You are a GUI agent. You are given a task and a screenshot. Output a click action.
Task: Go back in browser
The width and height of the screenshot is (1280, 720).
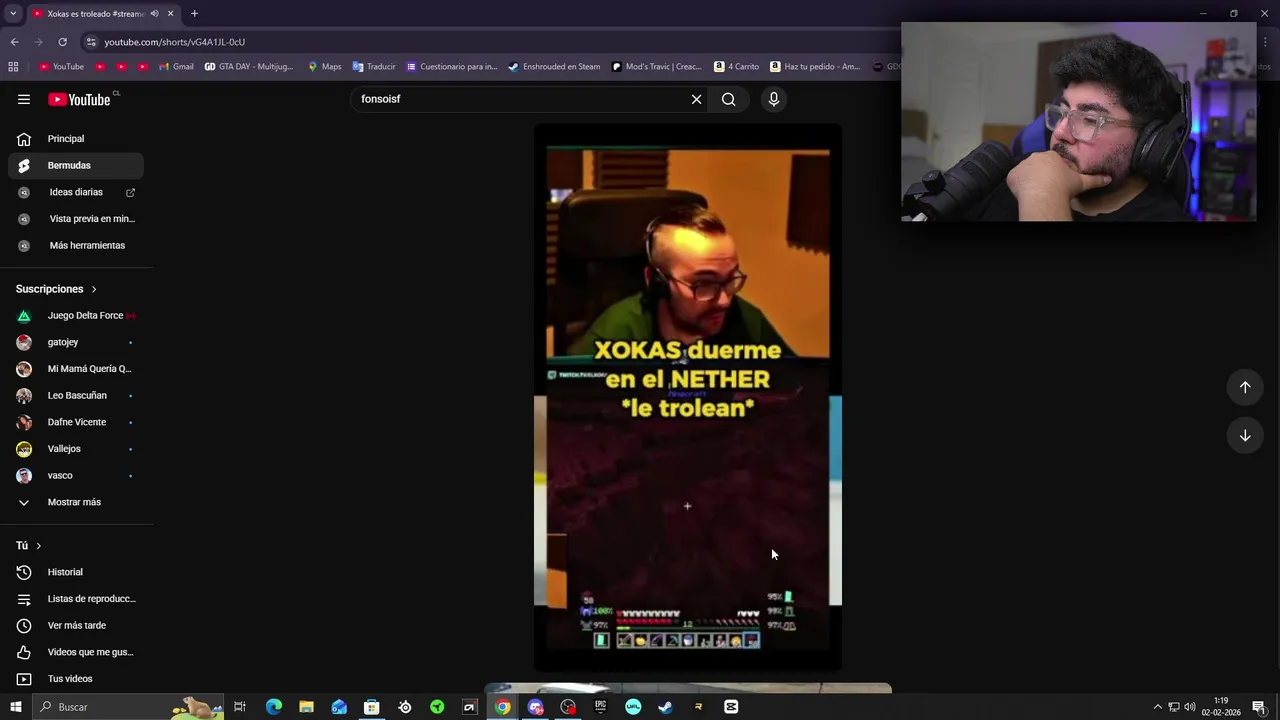pyautogui.click(x=14, y=42)
